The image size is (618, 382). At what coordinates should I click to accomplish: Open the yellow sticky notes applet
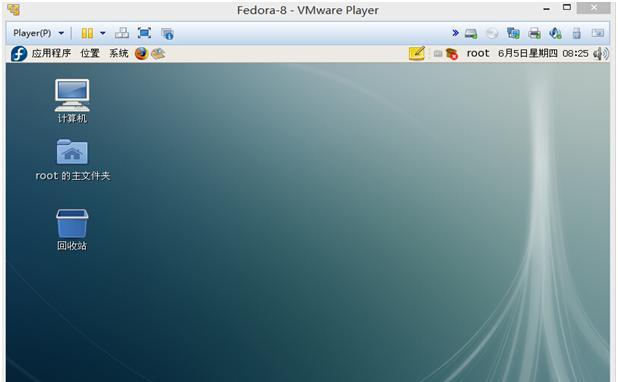pos(417,53)
